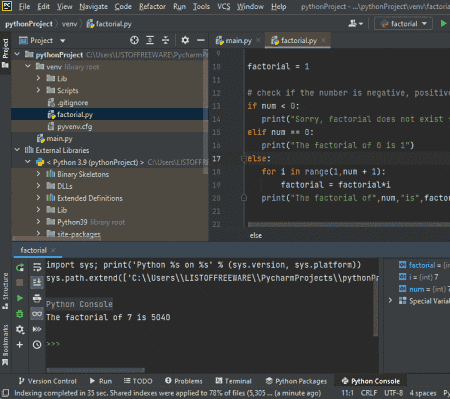Close the factorial.py editor tab
Image resolution: width=450 pixels, height=399 pixels.
[323, 40]
